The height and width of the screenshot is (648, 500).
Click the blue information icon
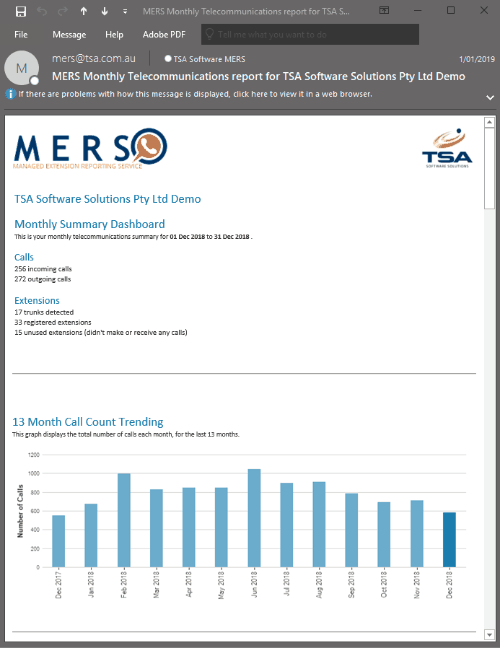tap(10, 94)
